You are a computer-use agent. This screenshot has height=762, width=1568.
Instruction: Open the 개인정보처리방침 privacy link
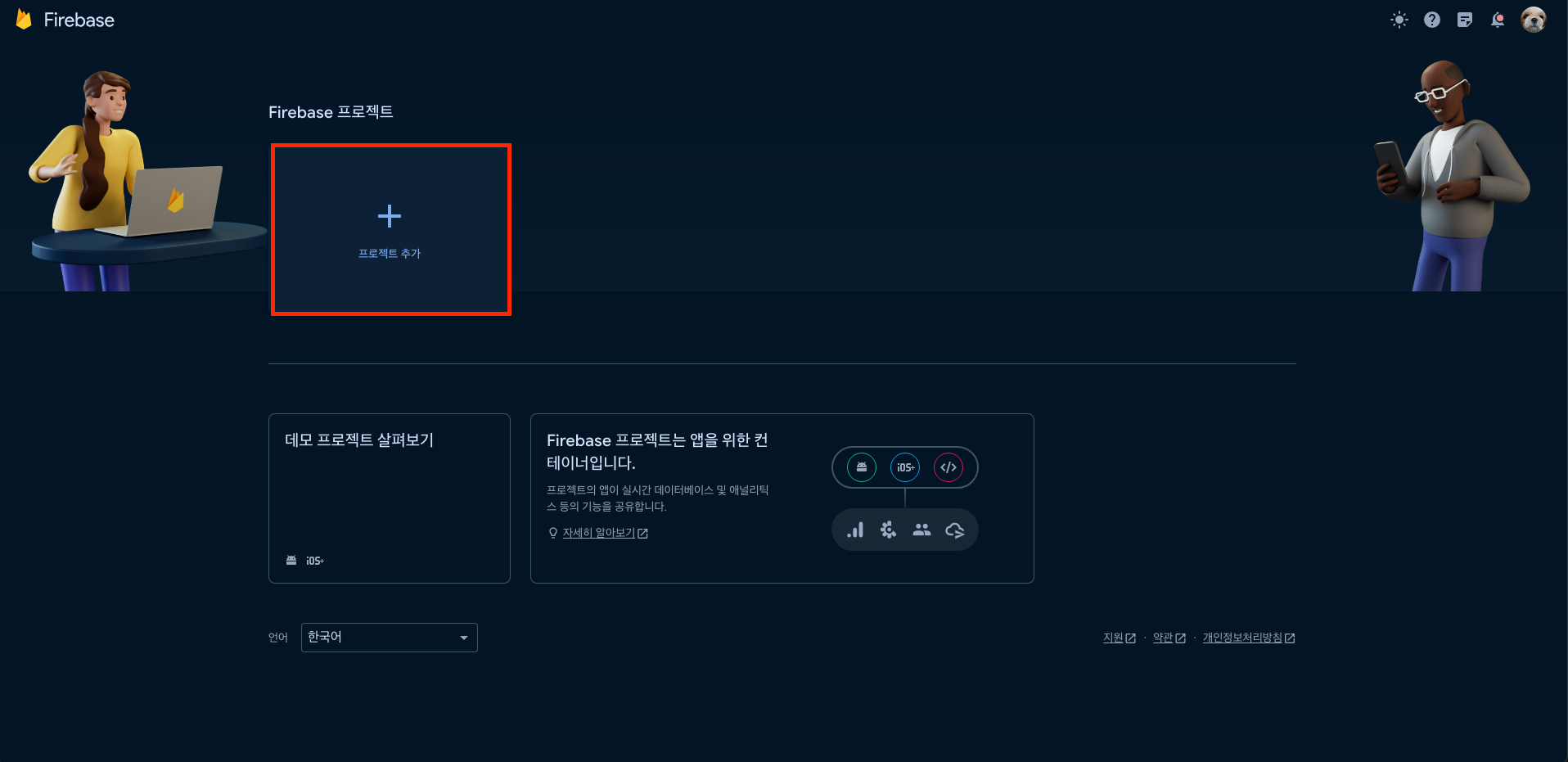pos(1248,638)
